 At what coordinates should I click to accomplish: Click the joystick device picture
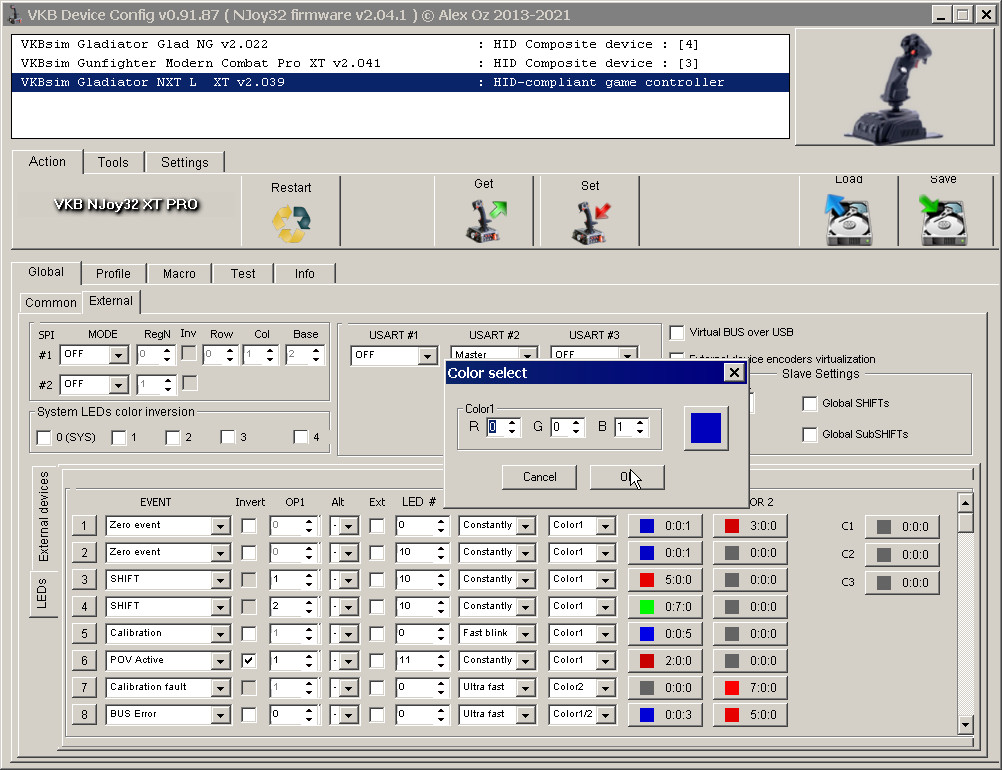click(x=895, y=87)
